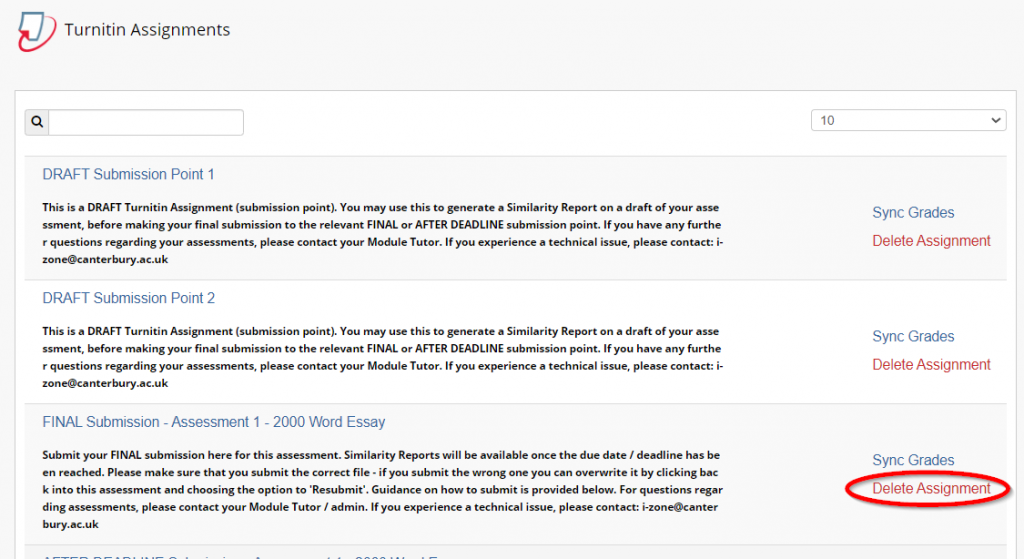Open DRAFT Submission Point 2 link

point(129,298)
